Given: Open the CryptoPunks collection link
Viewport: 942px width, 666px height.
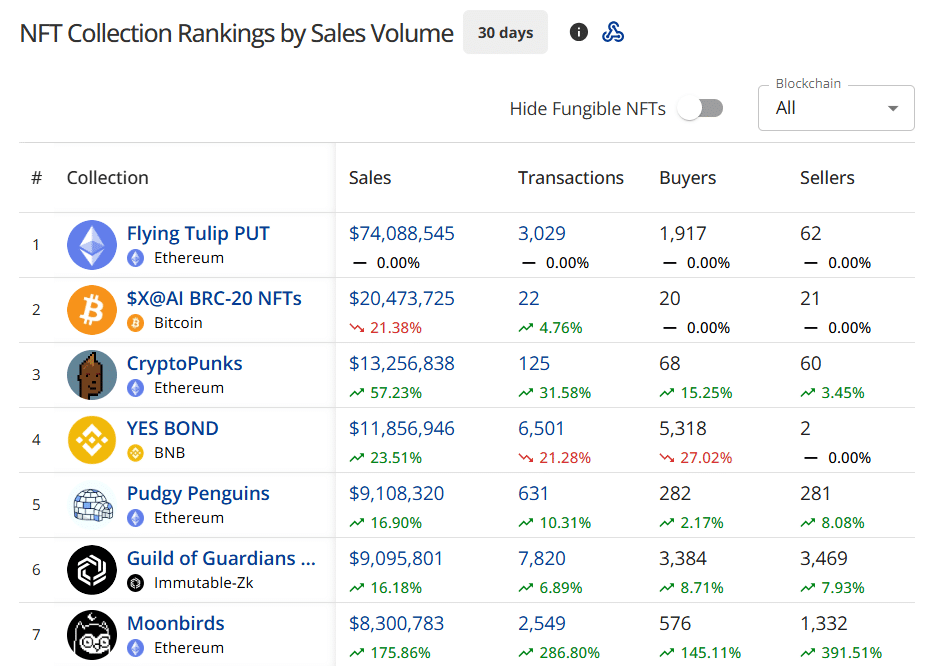Looking at the screenshot, I should (184, 363).
